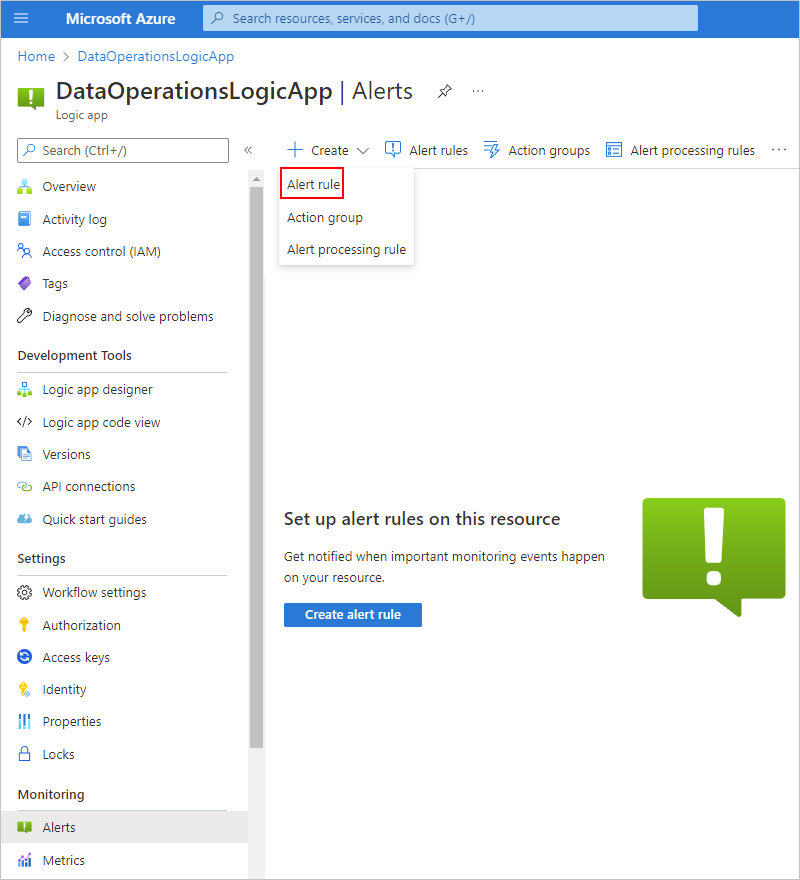
Task: Click the Metrics chart icon
Action: (x=25, y=860)
